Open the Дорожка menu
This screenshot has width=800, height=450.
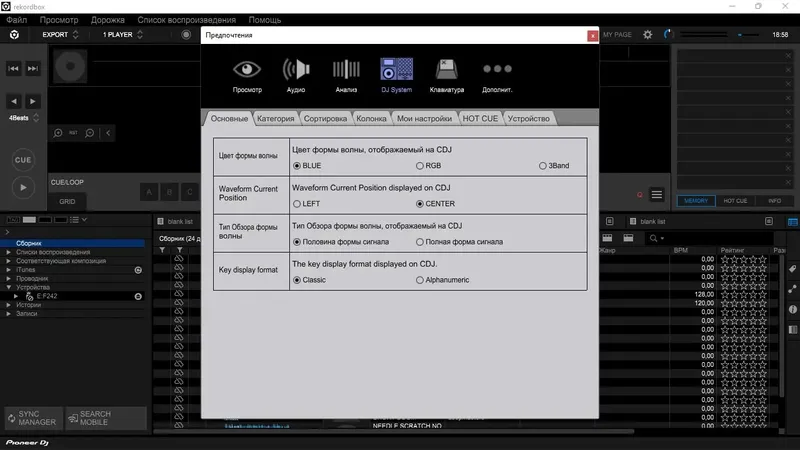[x=108, y=20]
